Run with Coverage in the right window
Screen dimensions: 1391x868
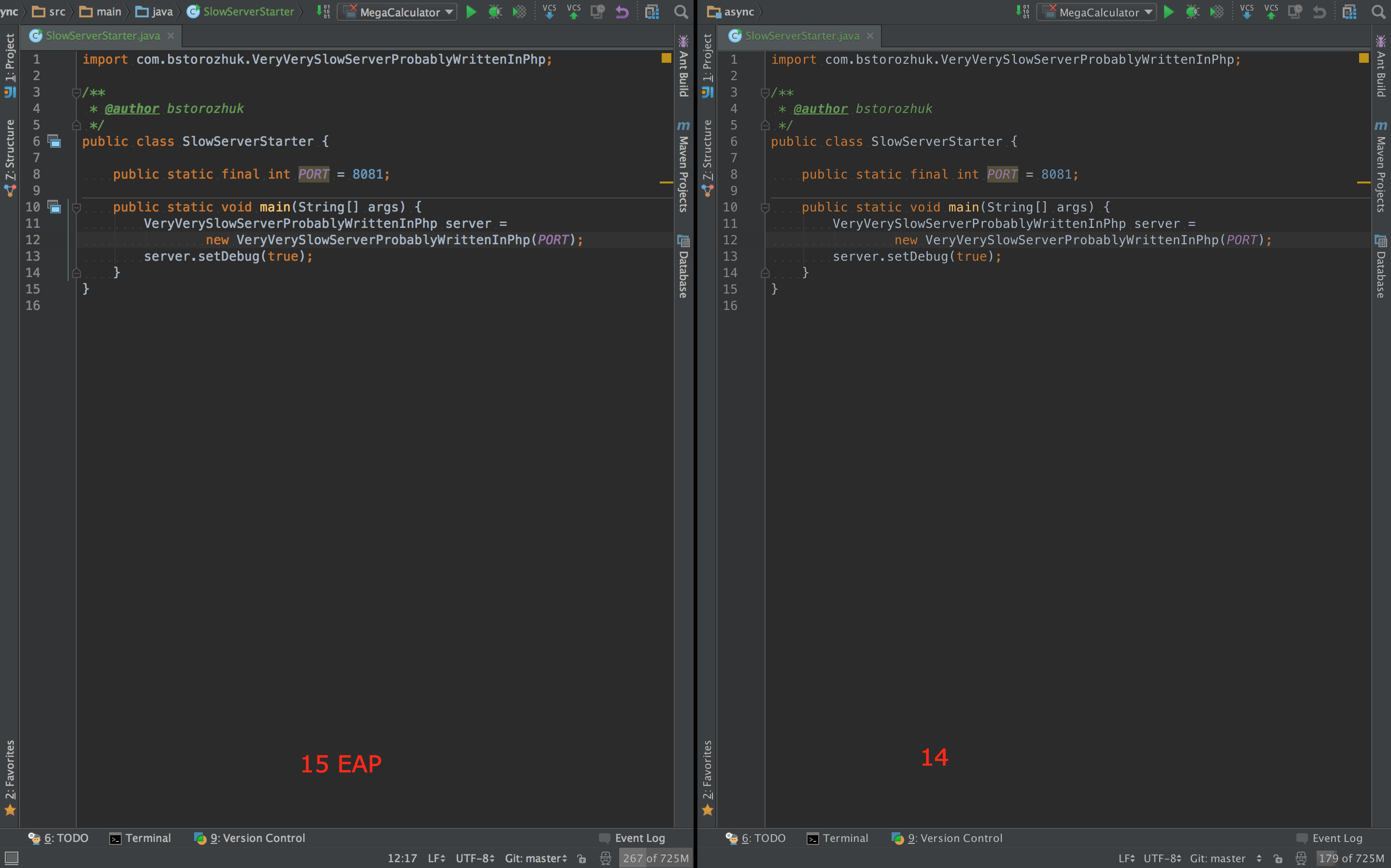tap(1217, 12)
